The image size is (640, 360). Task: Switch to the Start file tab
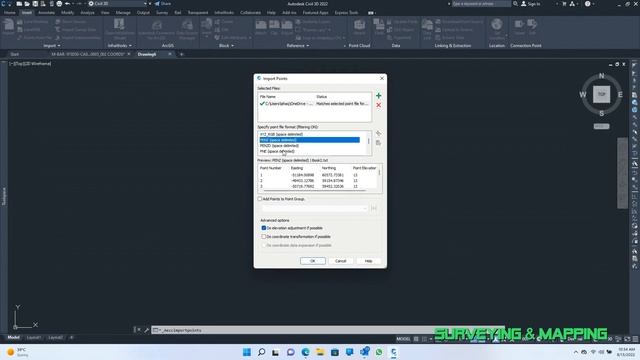point(15,54)
